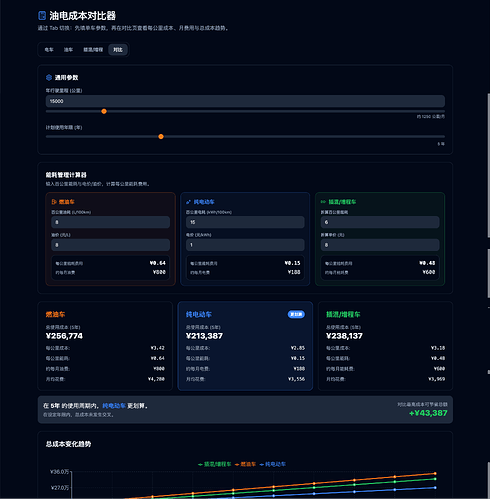Click the +¥43,387 savings amount
490x499 pixels.
pyautogui.click(x=428, y=413)
